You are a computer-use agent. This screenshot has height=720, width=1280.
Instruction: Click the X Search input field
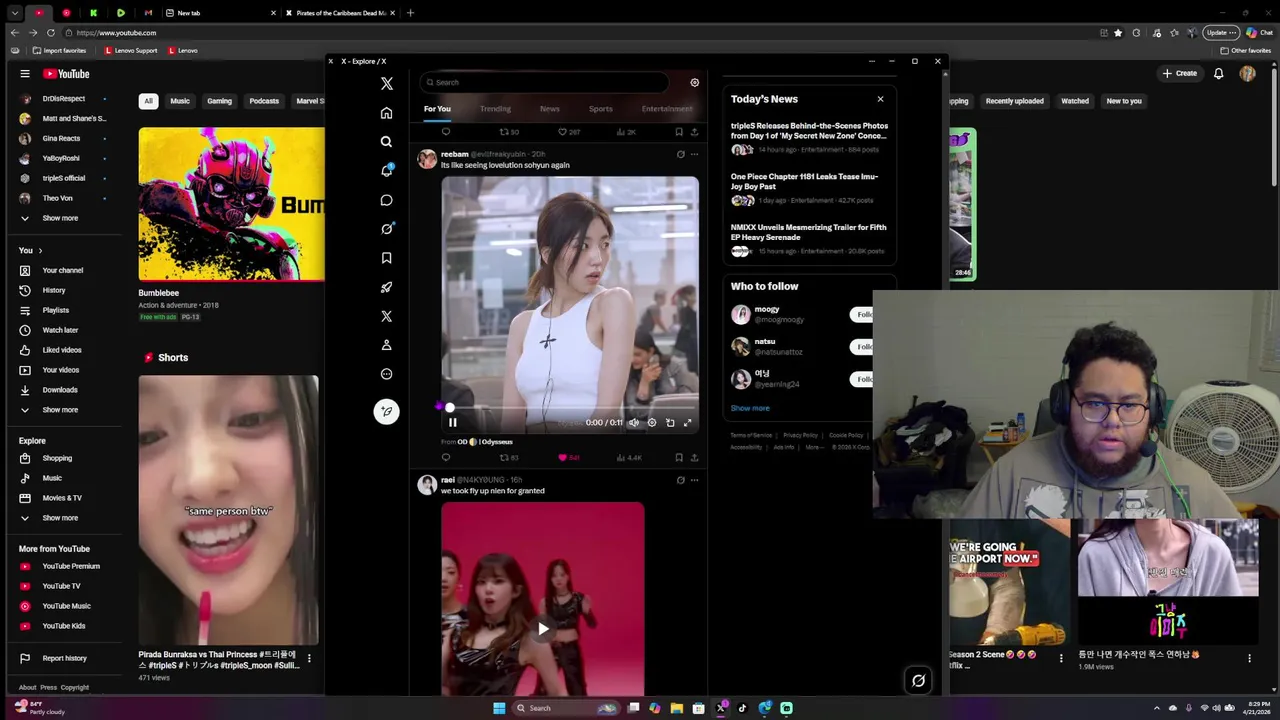point(545,83)
